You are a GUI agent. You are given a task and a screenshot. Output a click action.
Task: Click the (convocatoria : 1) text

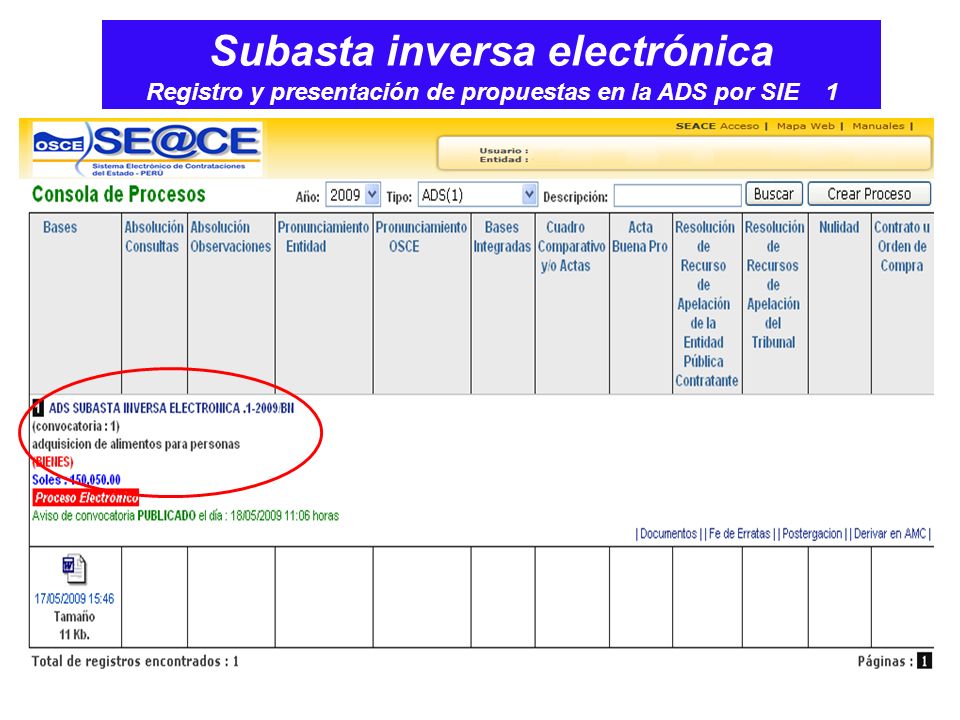point(76,426)
